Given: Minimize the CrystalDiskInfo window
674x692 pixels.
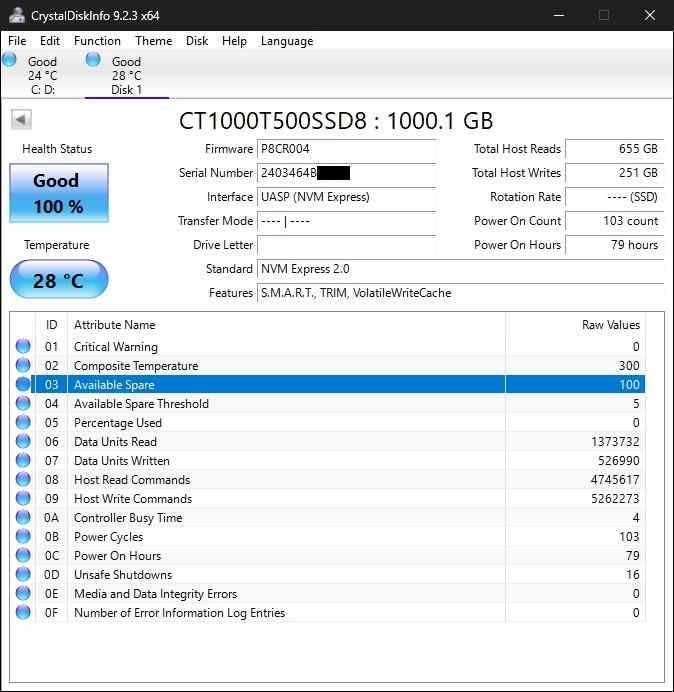Looking at the screenshot, I should tap(559, 15).
